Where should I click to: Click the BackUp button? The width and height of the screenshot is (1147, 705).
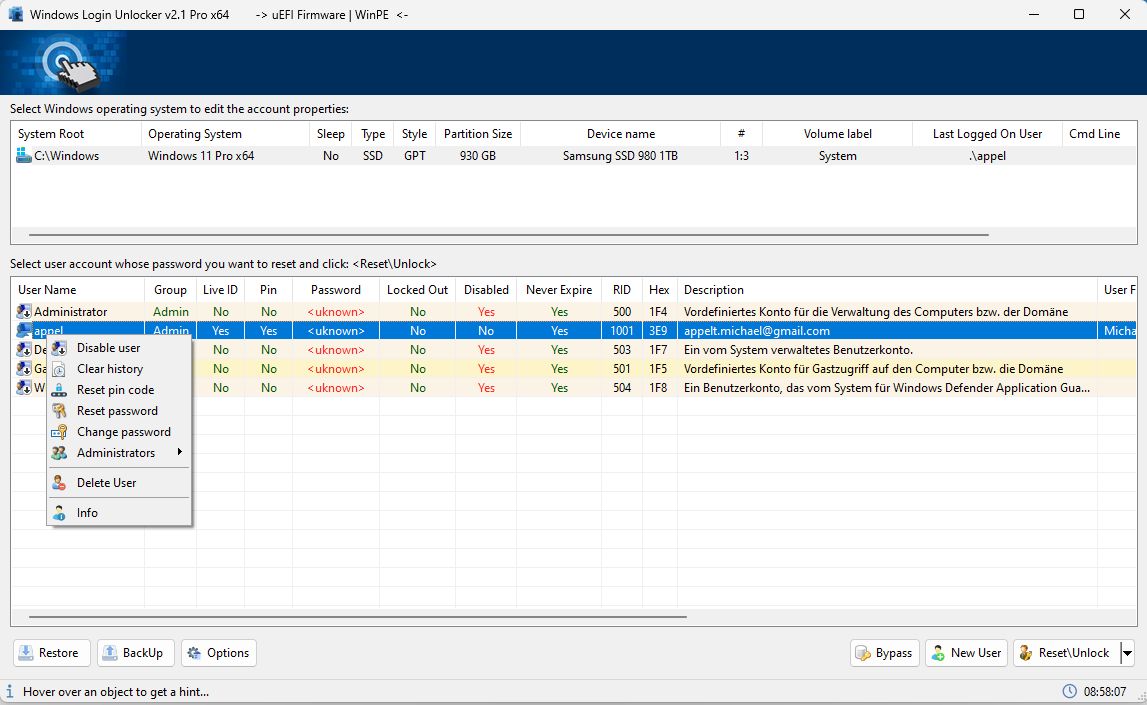(134, 653)
